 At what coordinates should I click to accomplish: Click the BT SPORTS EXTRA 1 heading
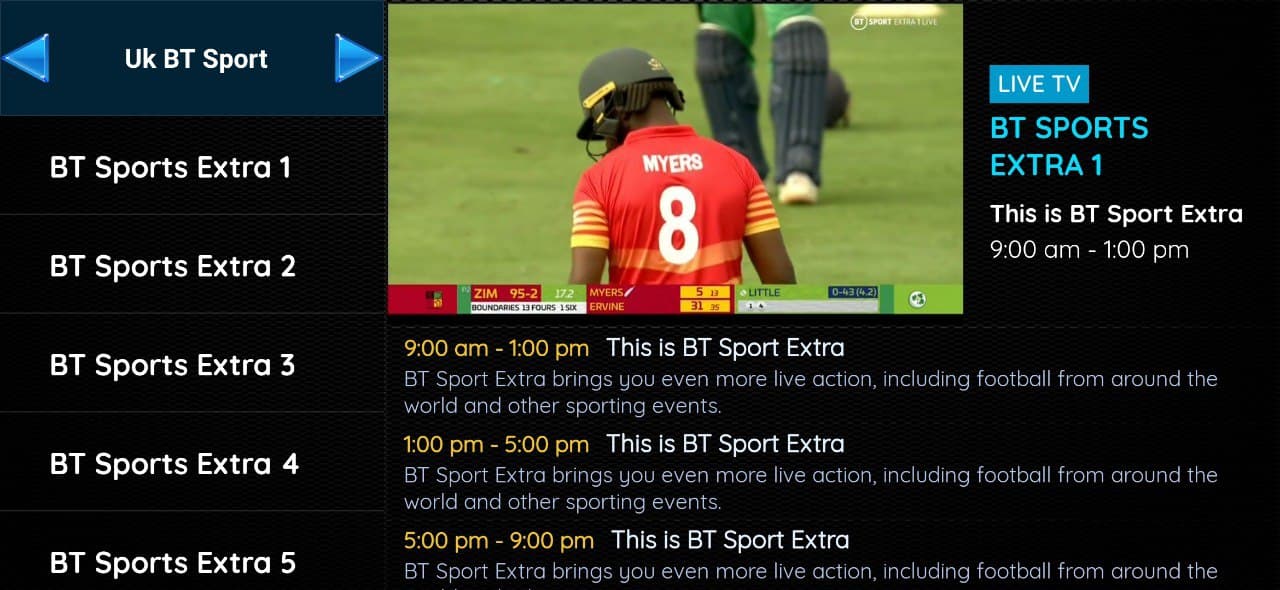click(x=1069, y=146)
